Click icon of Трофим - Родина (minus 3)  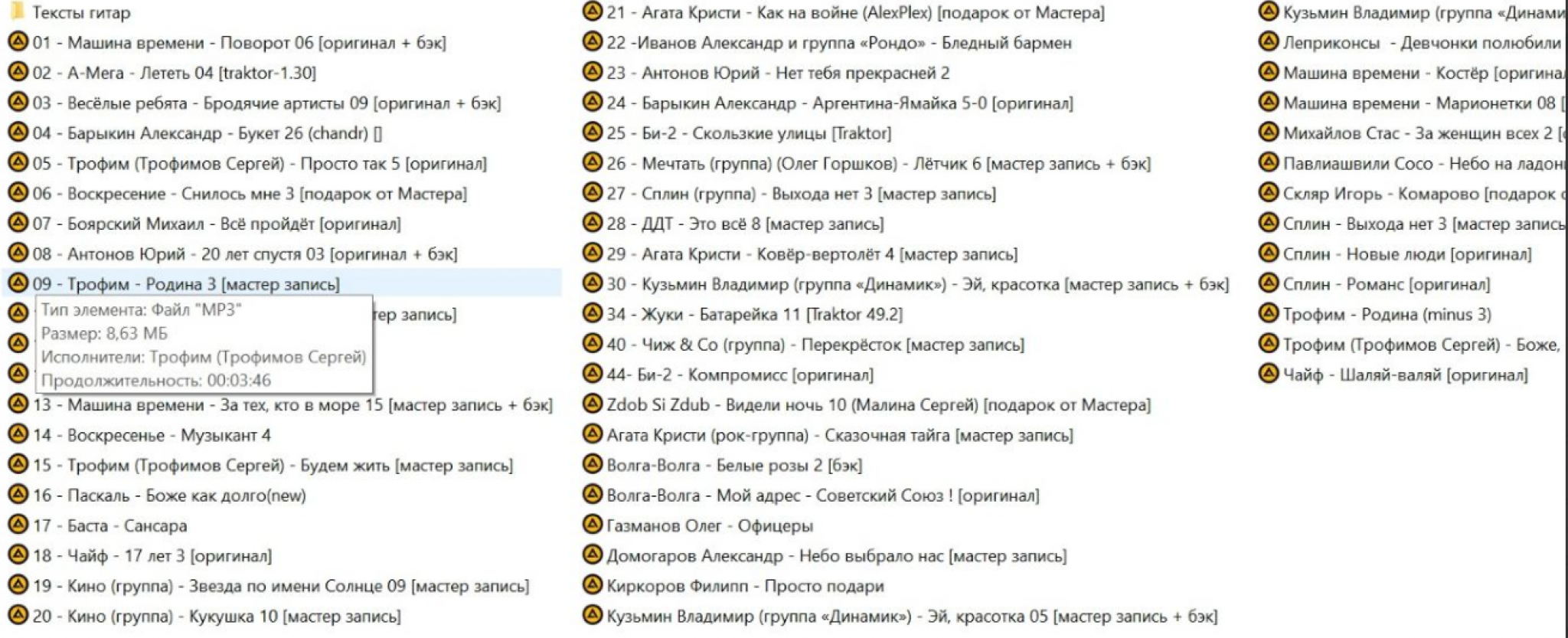point(1269,313)
